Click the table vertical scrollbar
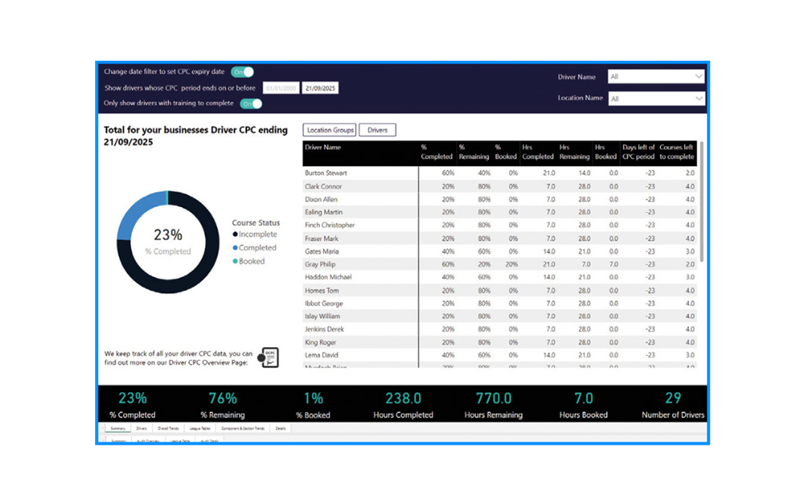This screenshot has height=480, width=800. tap(702, 201)
